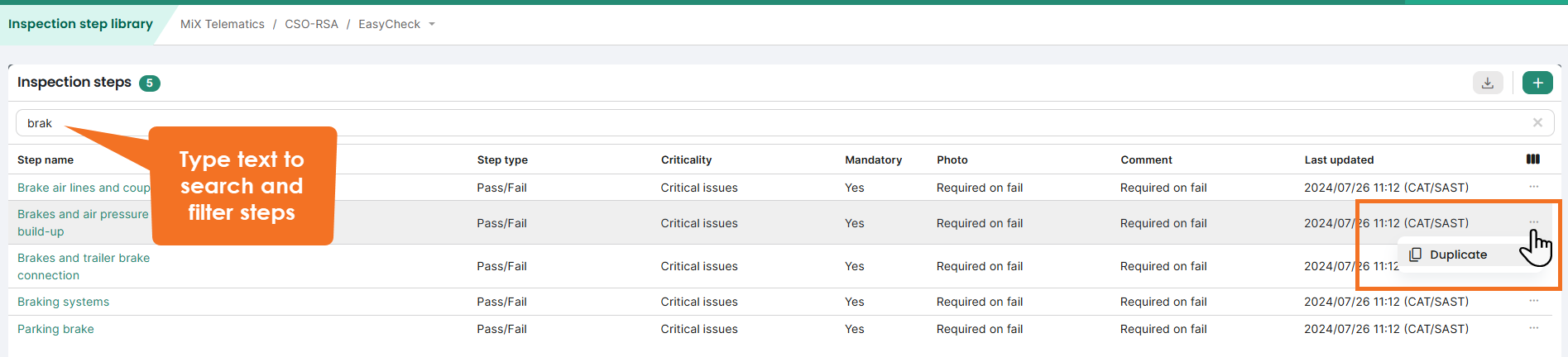
Task: Open the Braking systems step
Action: point(63,302)
